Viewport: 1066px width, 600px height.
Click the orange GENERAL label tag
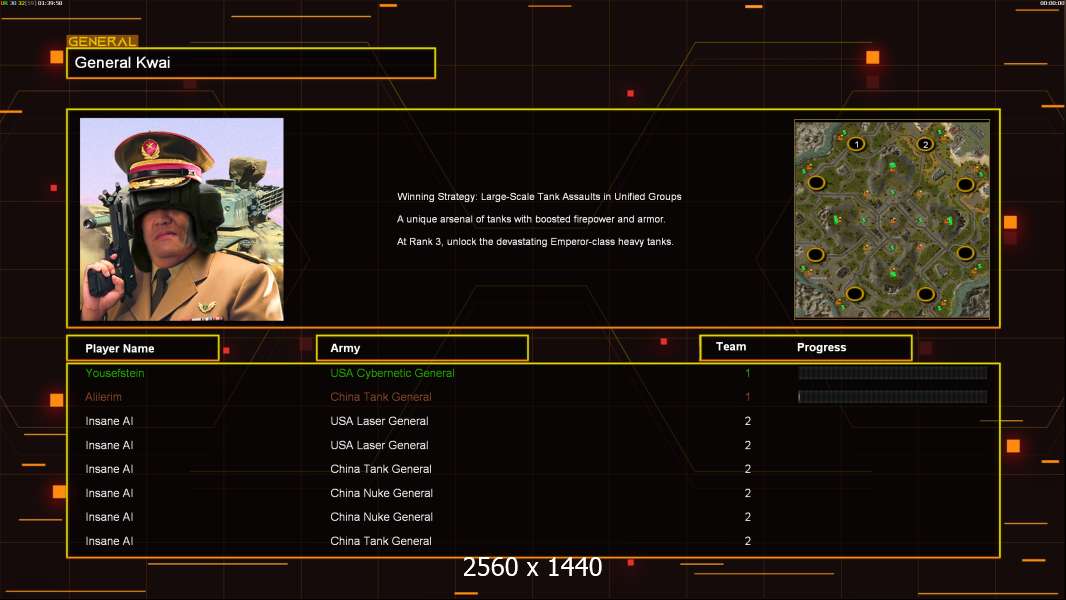point(102,42)
